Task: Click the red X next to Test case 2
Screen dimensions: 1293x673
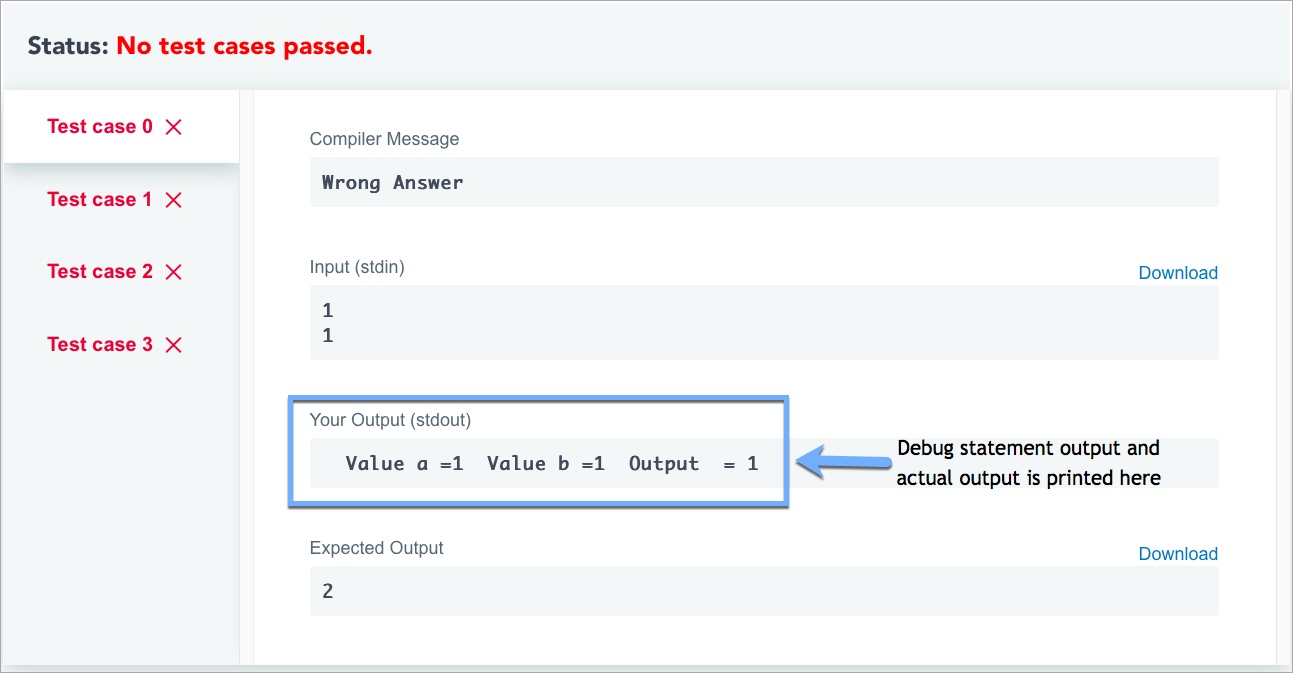Action: coord(173,272)
